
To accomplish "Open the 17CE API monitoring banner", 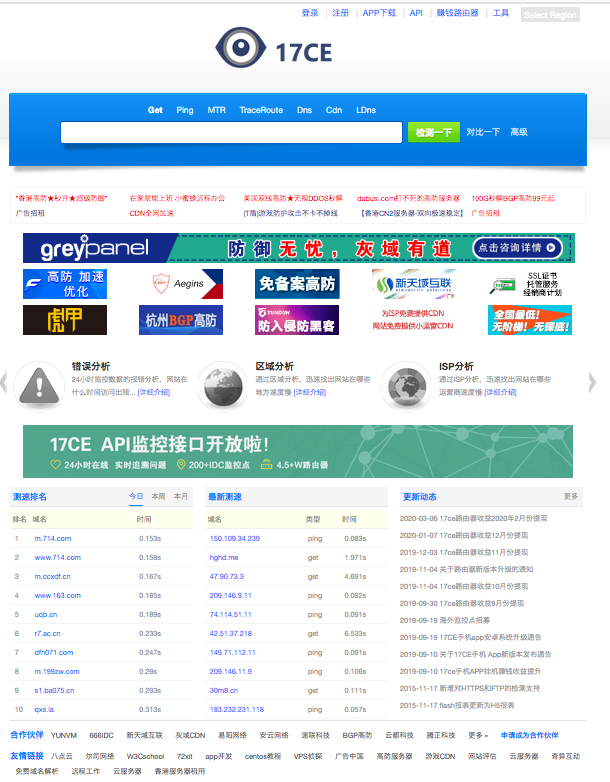I will (298, 451).
